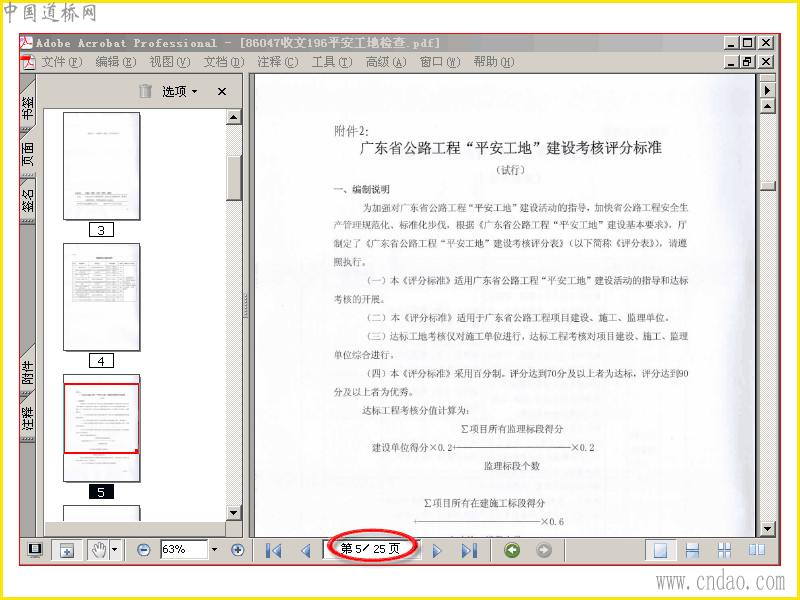Viewport: 800px width, 600px height.
Task: Toggle facing pages layout view
Action: point(757,550)
